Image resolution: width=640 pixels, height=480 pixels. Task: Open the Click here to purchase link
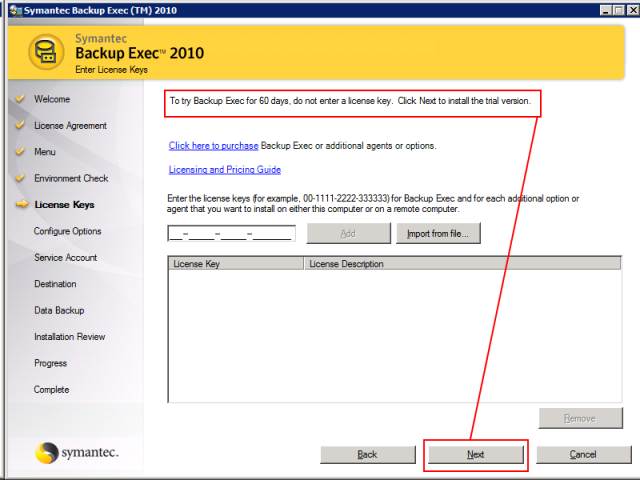click(213, 146)
